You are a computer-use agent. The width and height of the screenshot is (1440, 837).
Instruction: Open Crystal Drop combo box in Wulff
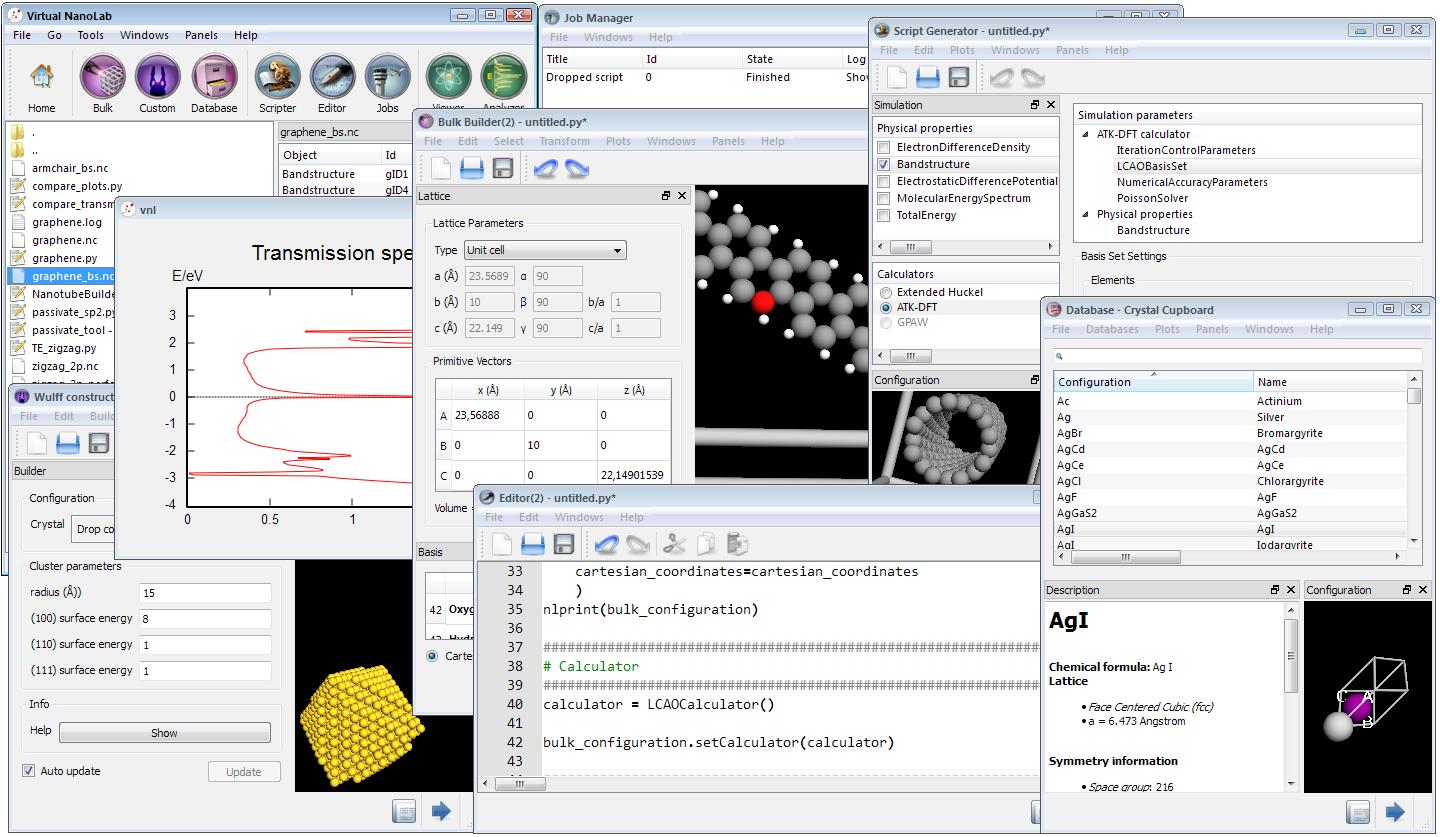pyautogui.click(x=94, y=529)
